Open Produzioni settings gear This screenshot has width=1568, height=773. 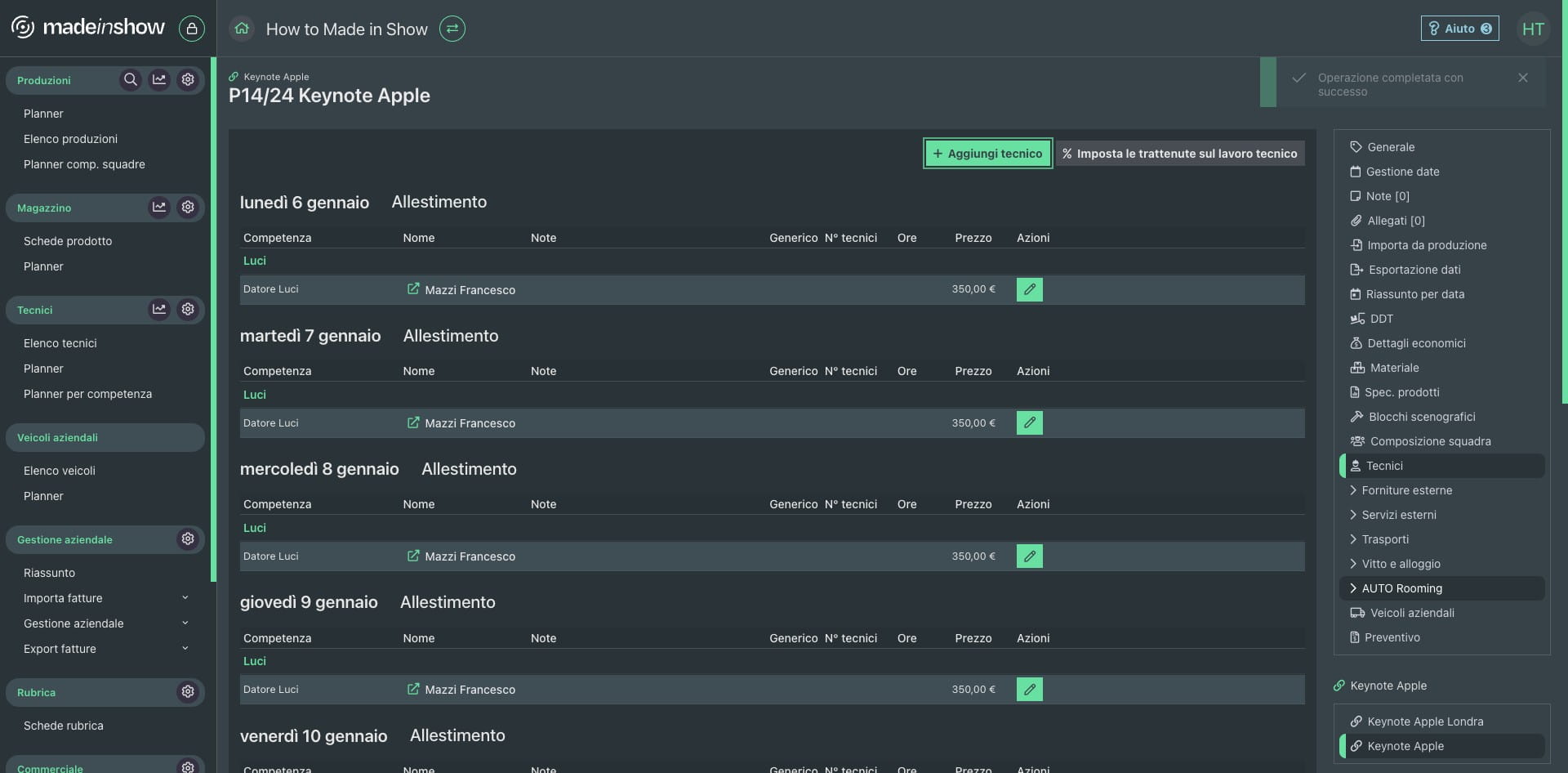pyautogui.click(x=188, y=79)
